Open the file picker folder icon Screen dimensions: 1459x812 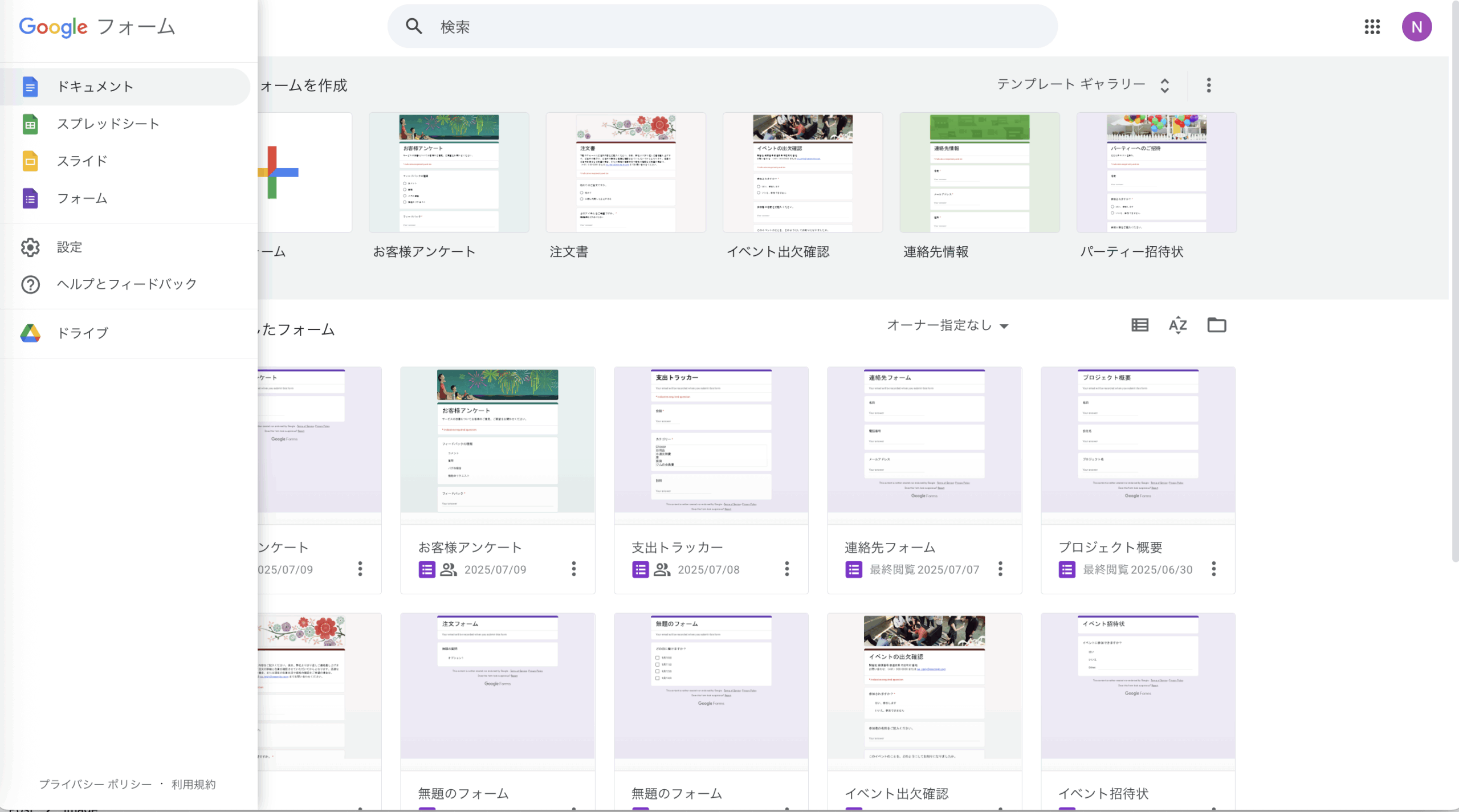[1217, 325]
